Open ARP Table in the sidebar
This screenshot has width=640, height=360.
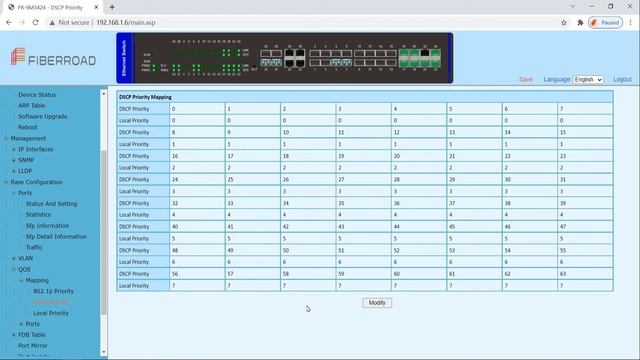click(31, 105)
